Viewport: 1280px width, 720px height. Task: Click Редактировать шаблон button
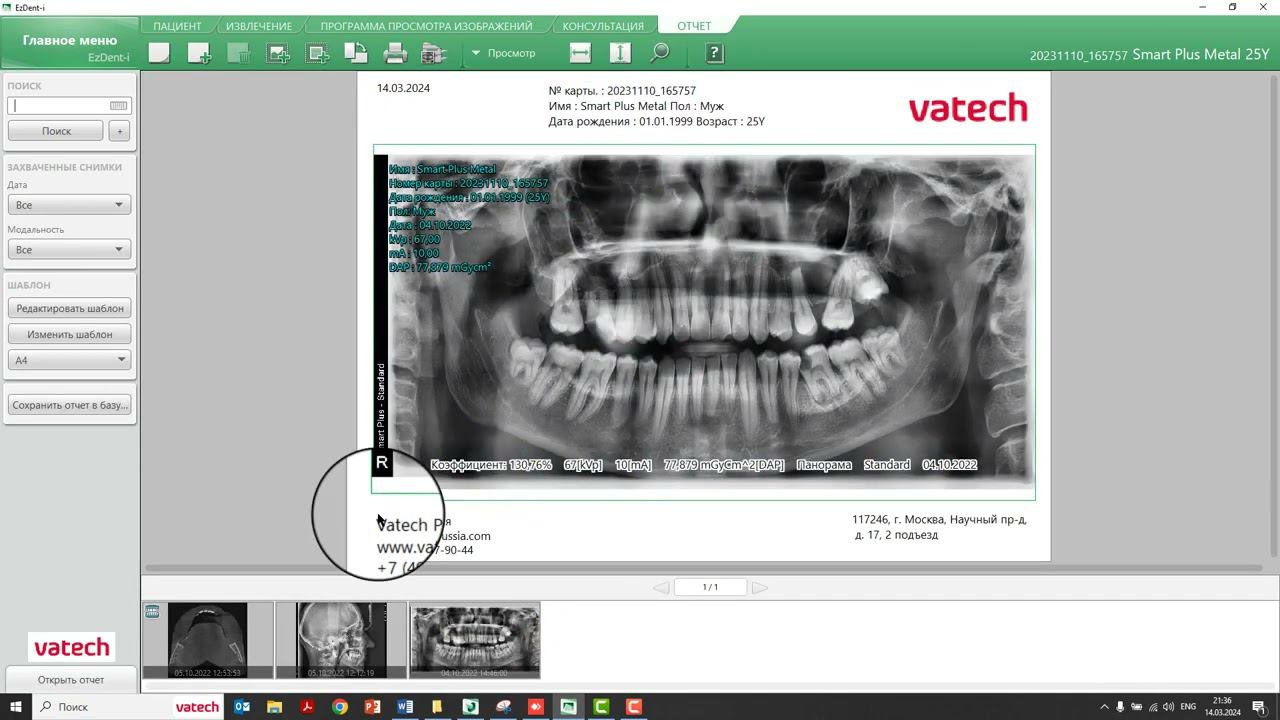pos(70,308)
